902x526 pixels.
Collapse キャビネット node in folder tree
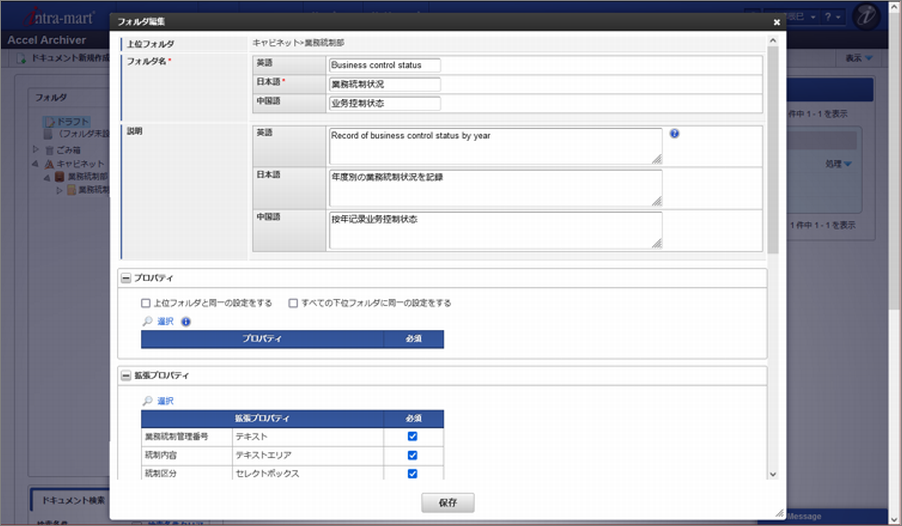[36, 164]
